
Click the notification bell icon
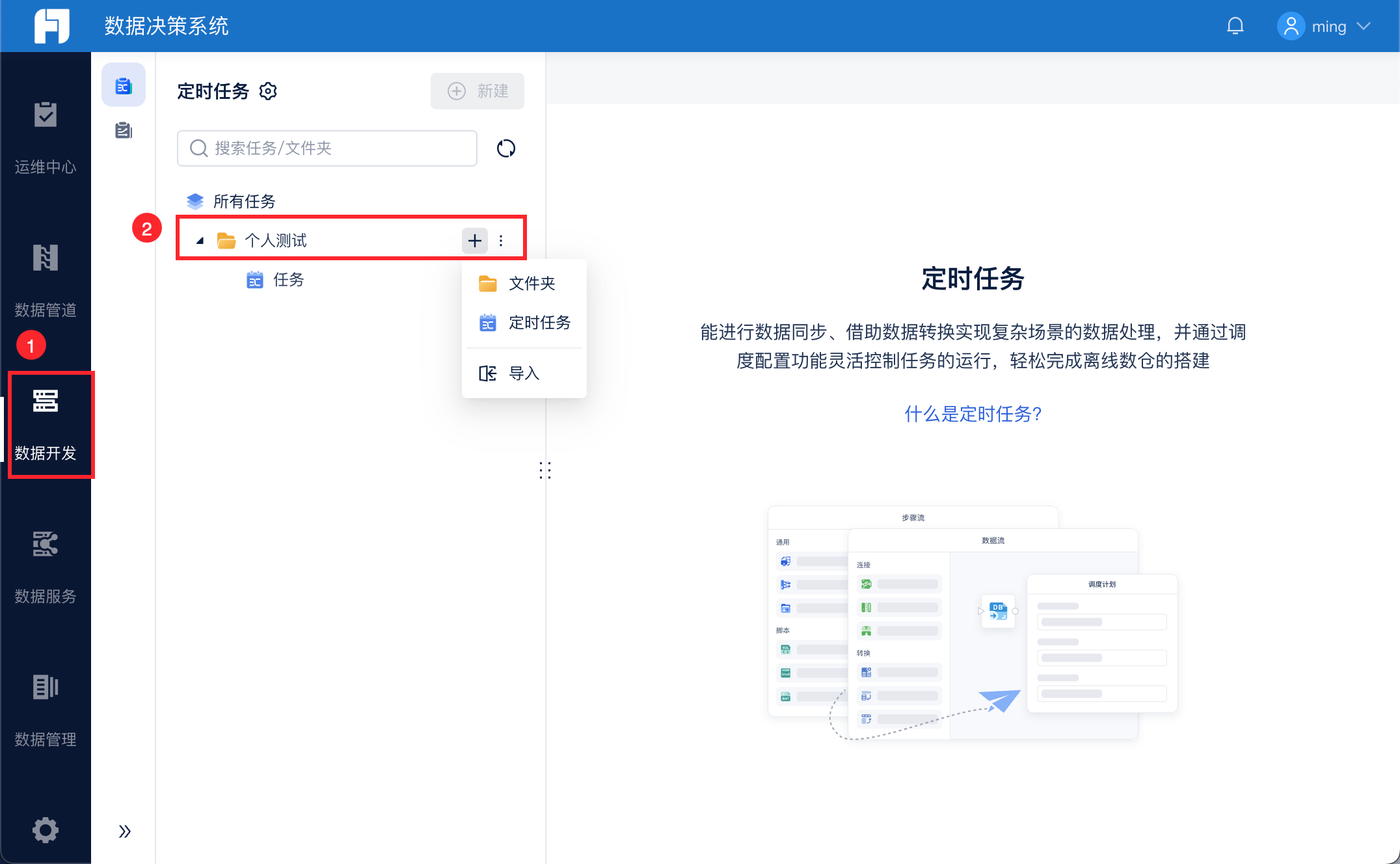click(x=1235, y=26)
